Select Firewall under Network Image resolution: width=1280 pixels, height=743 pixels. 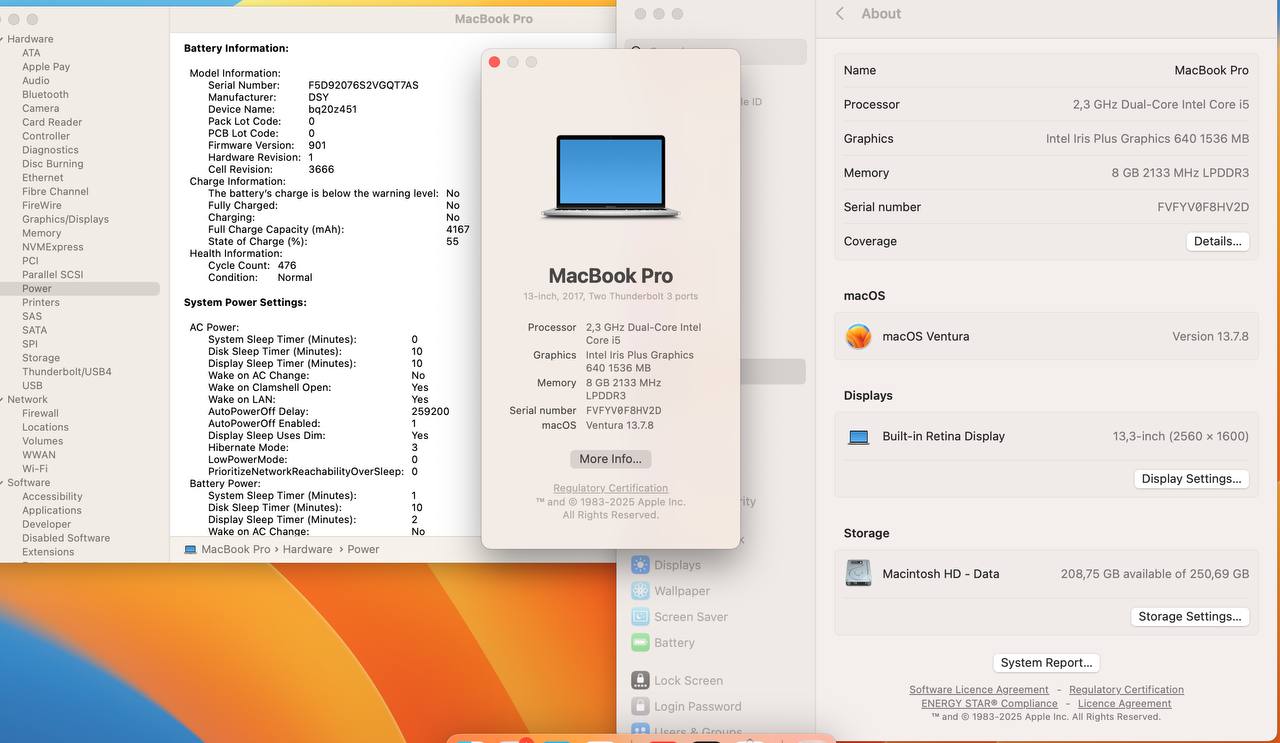point(41,413)
